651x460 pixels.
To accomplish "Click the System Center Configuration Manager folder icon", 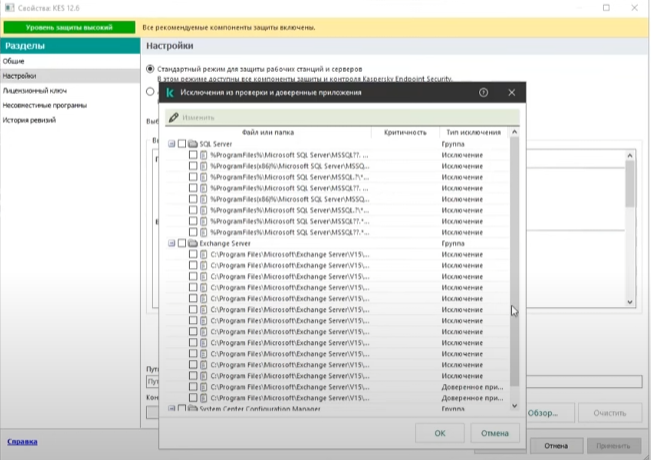I will tap(192, 408).
